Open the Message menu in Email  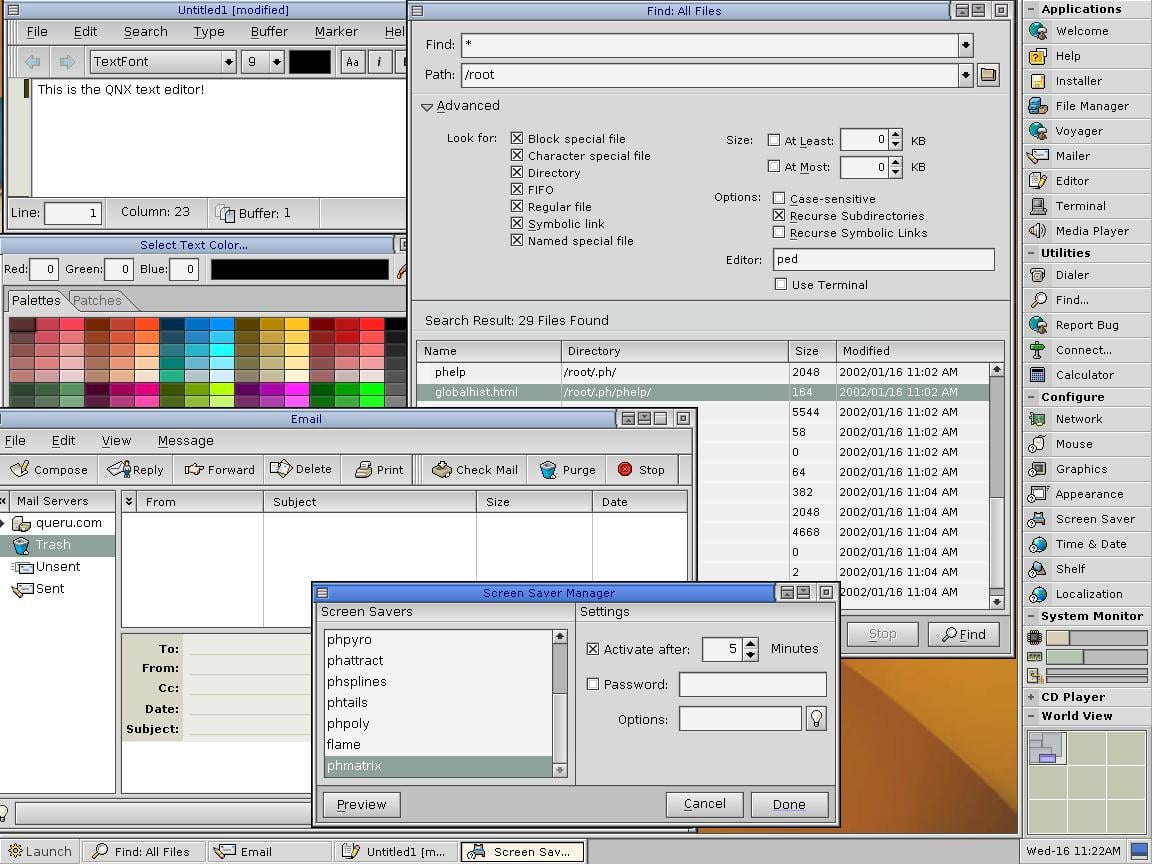(185, 441)
